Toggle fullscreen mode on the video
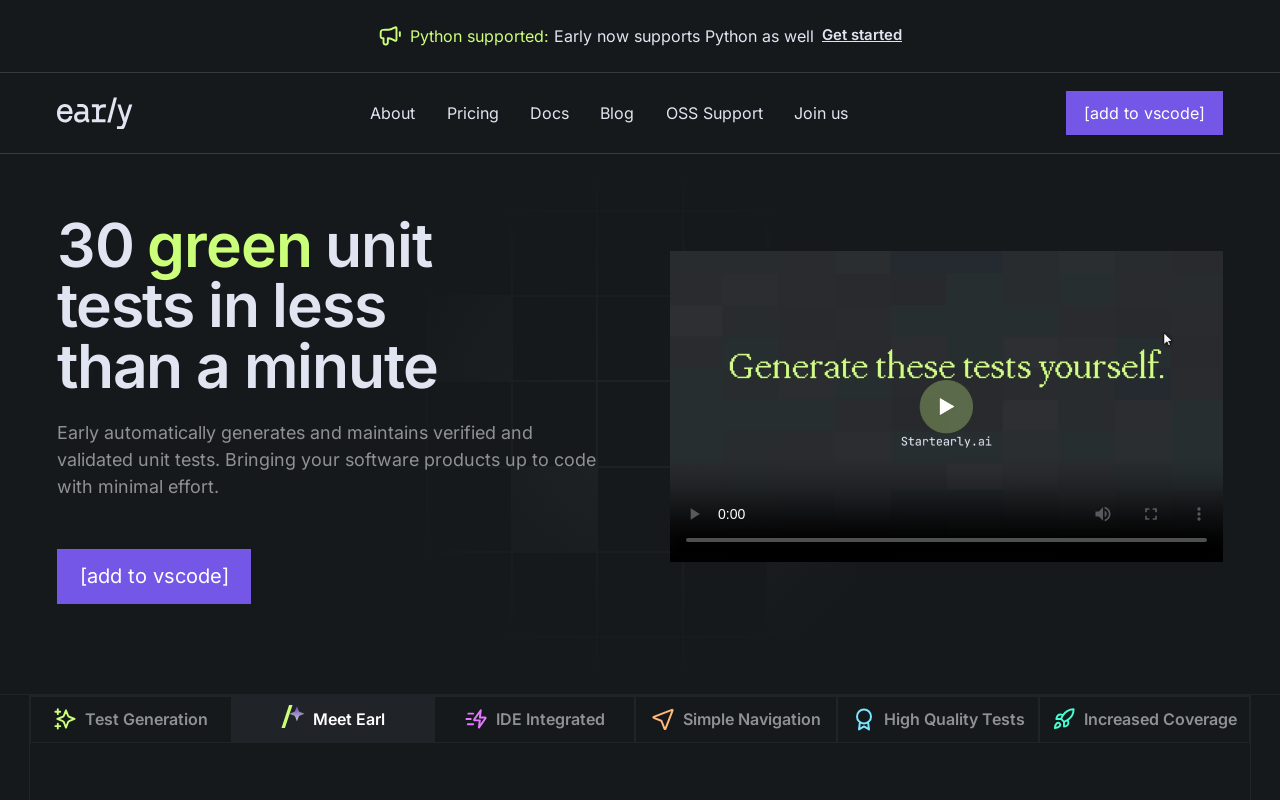 1150,514
